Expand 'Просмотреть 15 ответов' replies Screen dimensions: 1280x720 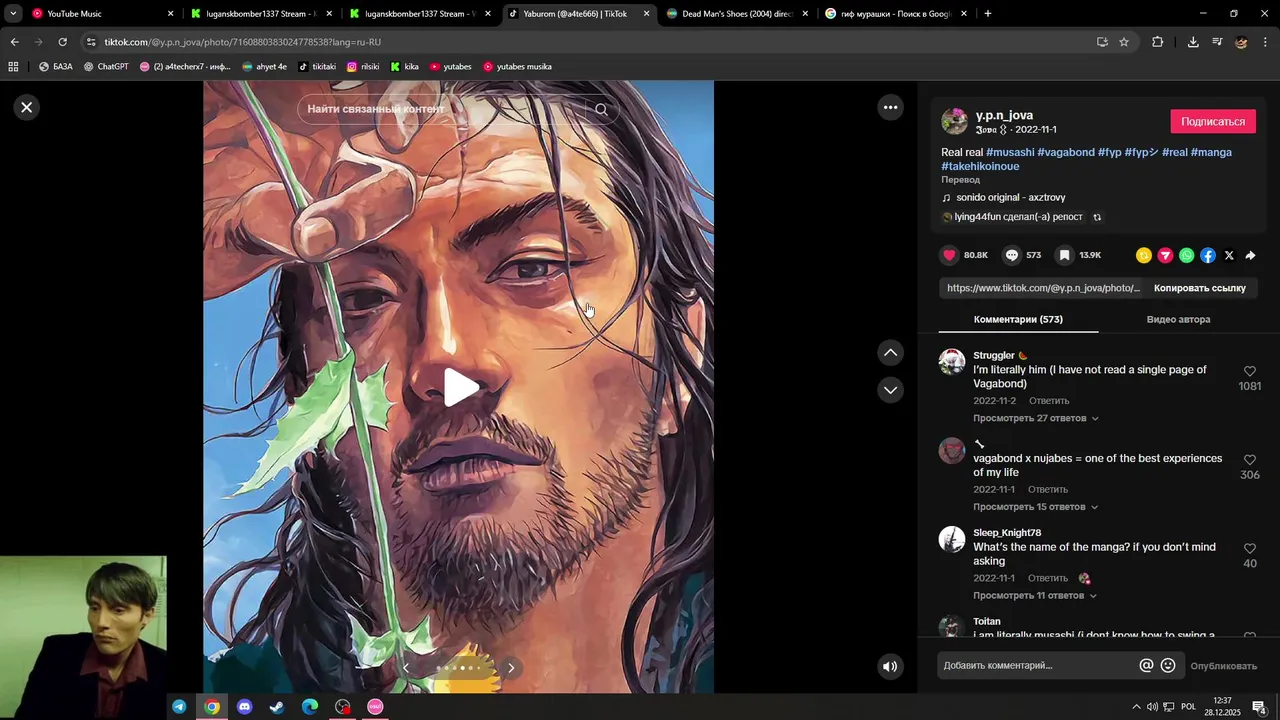click(1036, 507)
